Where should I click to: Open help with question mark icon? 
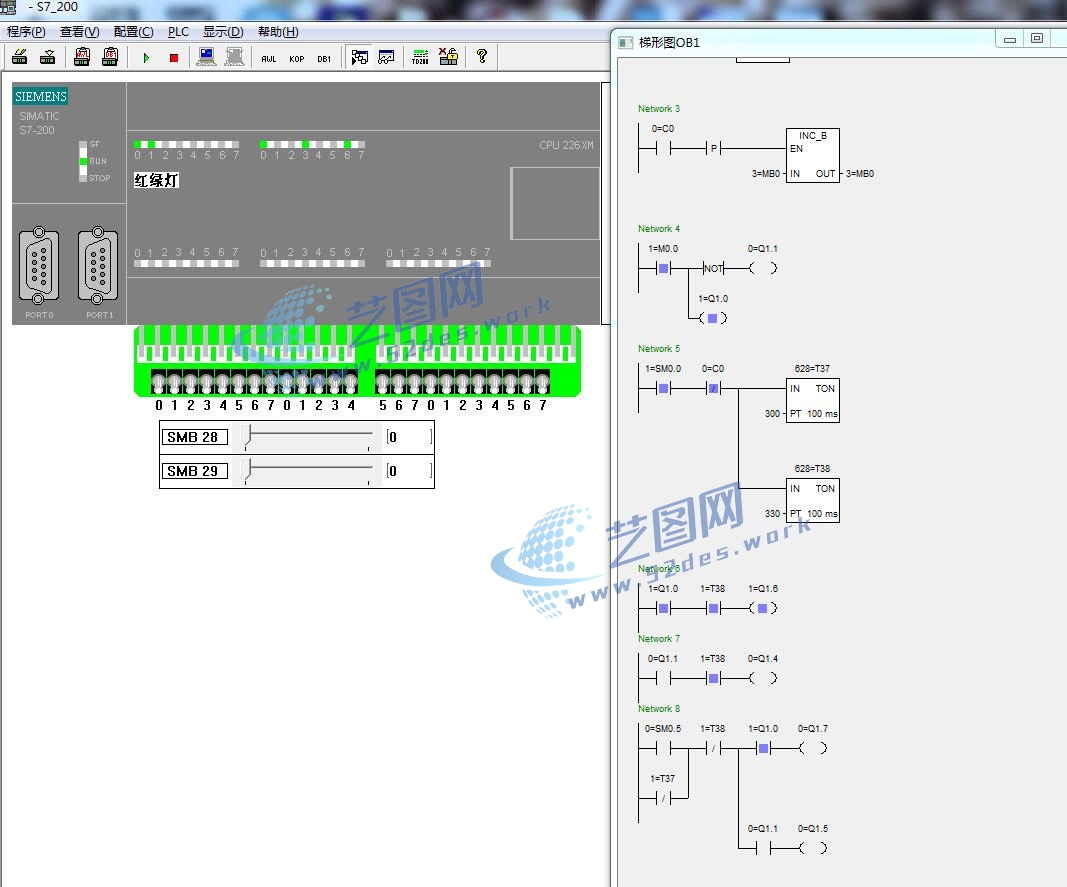482,57
